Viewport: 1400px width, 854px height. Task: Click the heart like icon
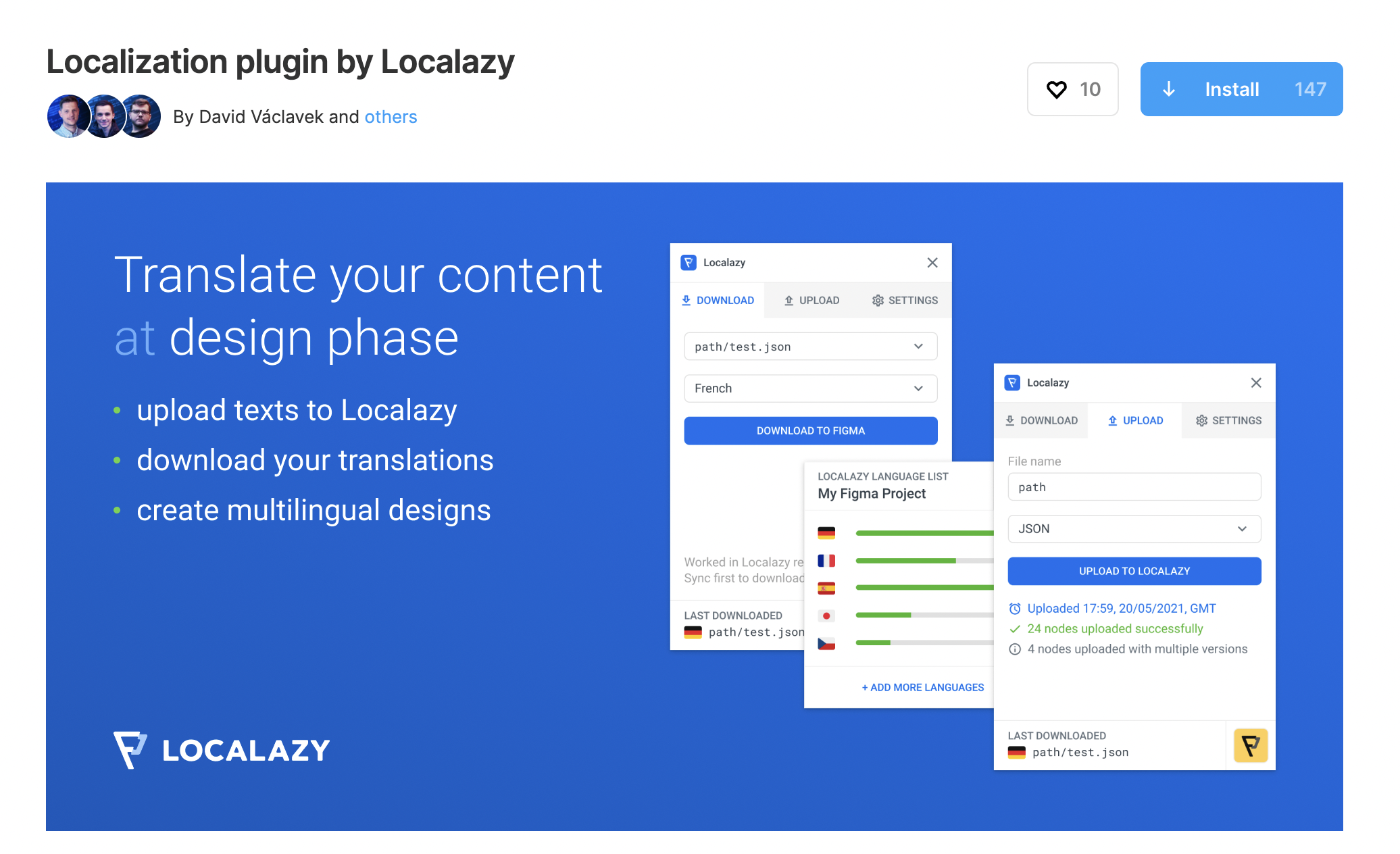pos(1056,89)
